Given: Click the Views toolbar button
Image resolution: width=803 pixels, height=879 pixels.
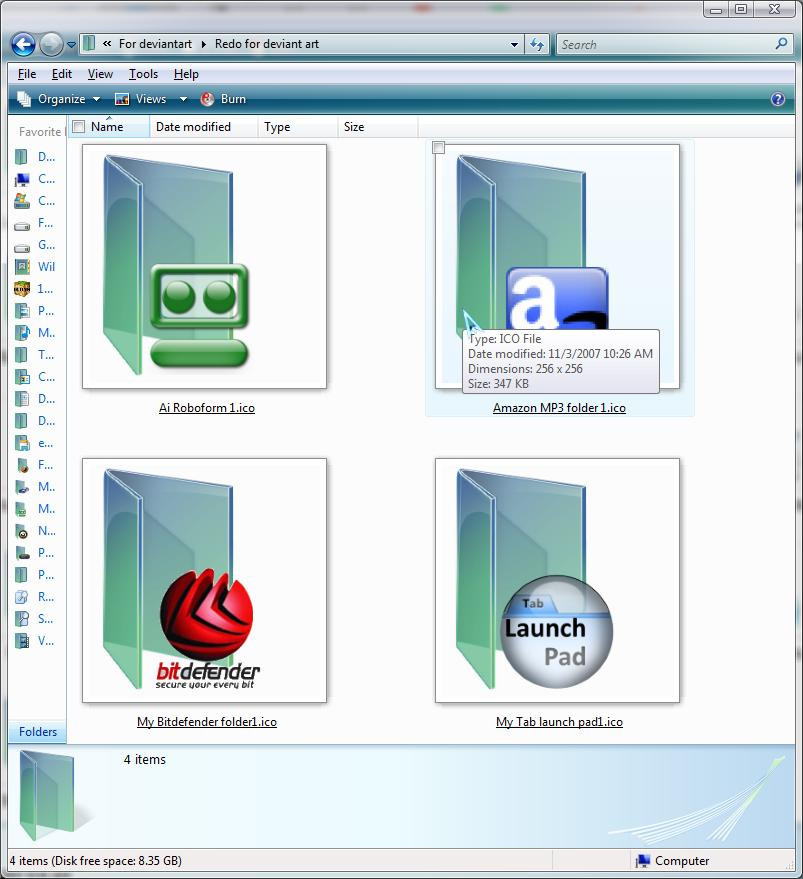Looking at the screenshot, I should pos(140,99).
